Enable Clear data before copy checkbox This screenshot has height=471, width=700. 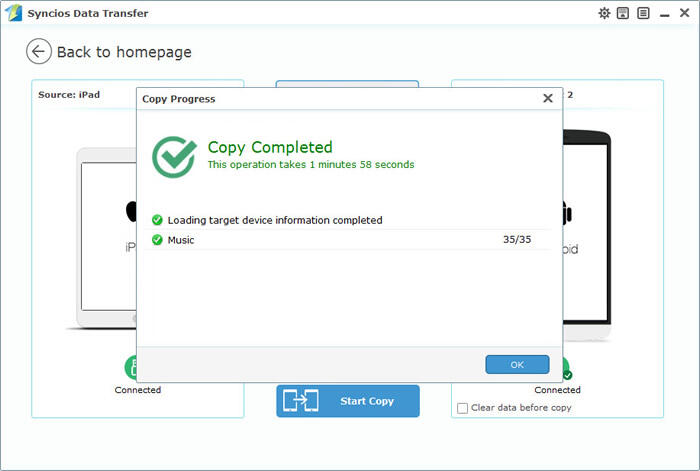point(462,408)
